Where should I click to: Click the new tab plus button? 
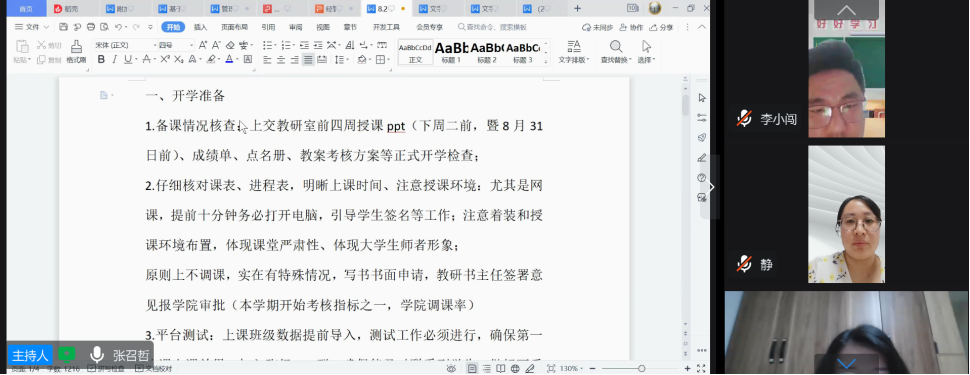click(577, 9)
